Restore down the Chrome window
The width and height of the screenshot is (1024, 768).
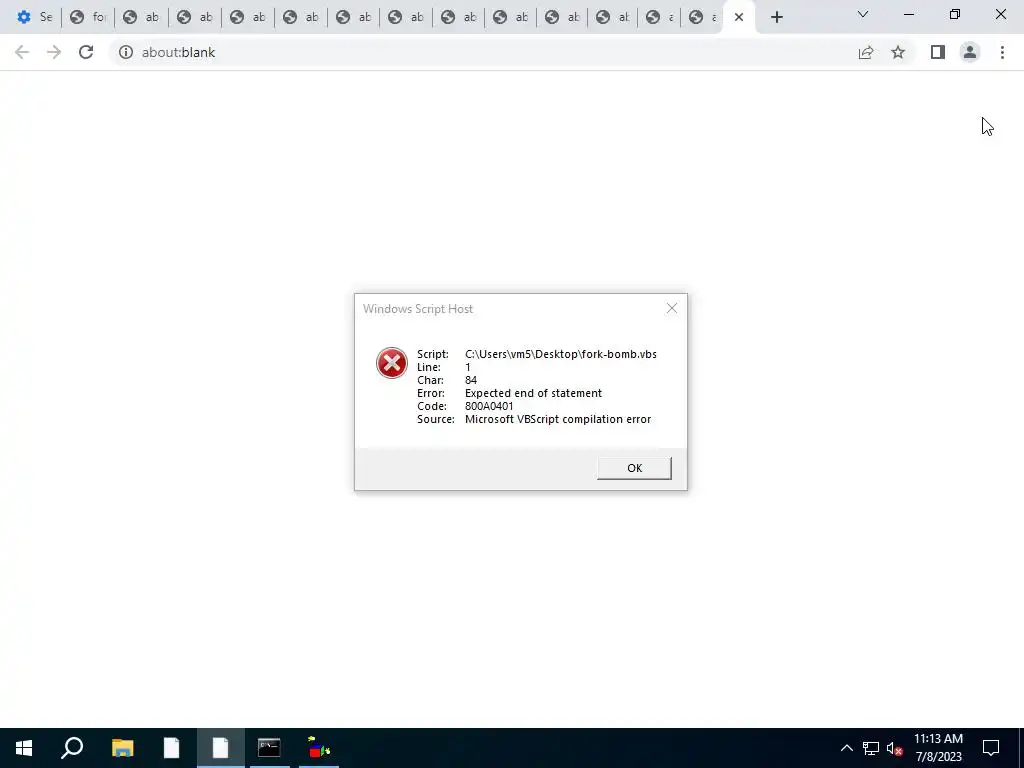955,14
